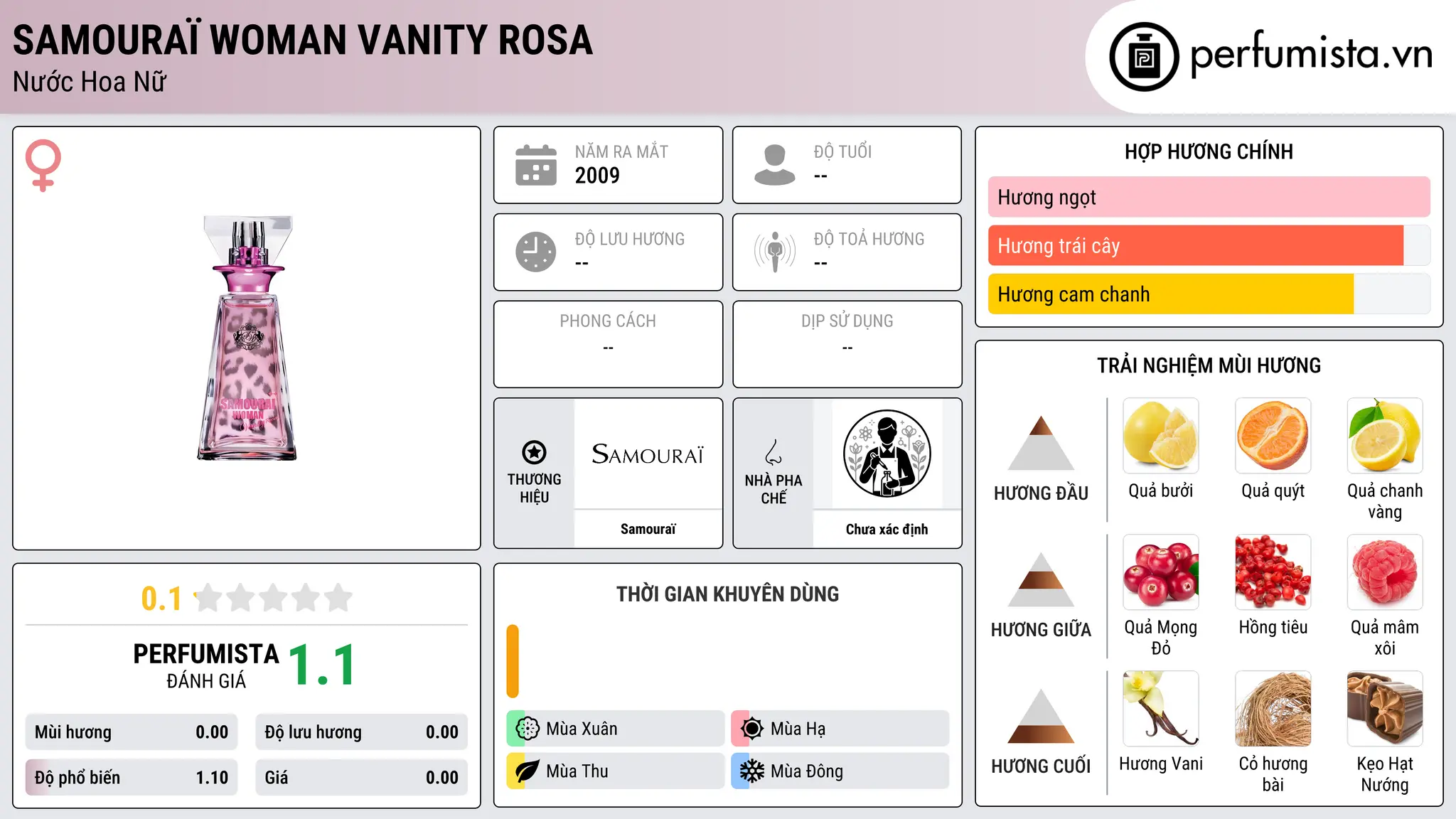Screen dimensions: 1456x819
Task: Click the Phong cách card
Action: (608, 344)
